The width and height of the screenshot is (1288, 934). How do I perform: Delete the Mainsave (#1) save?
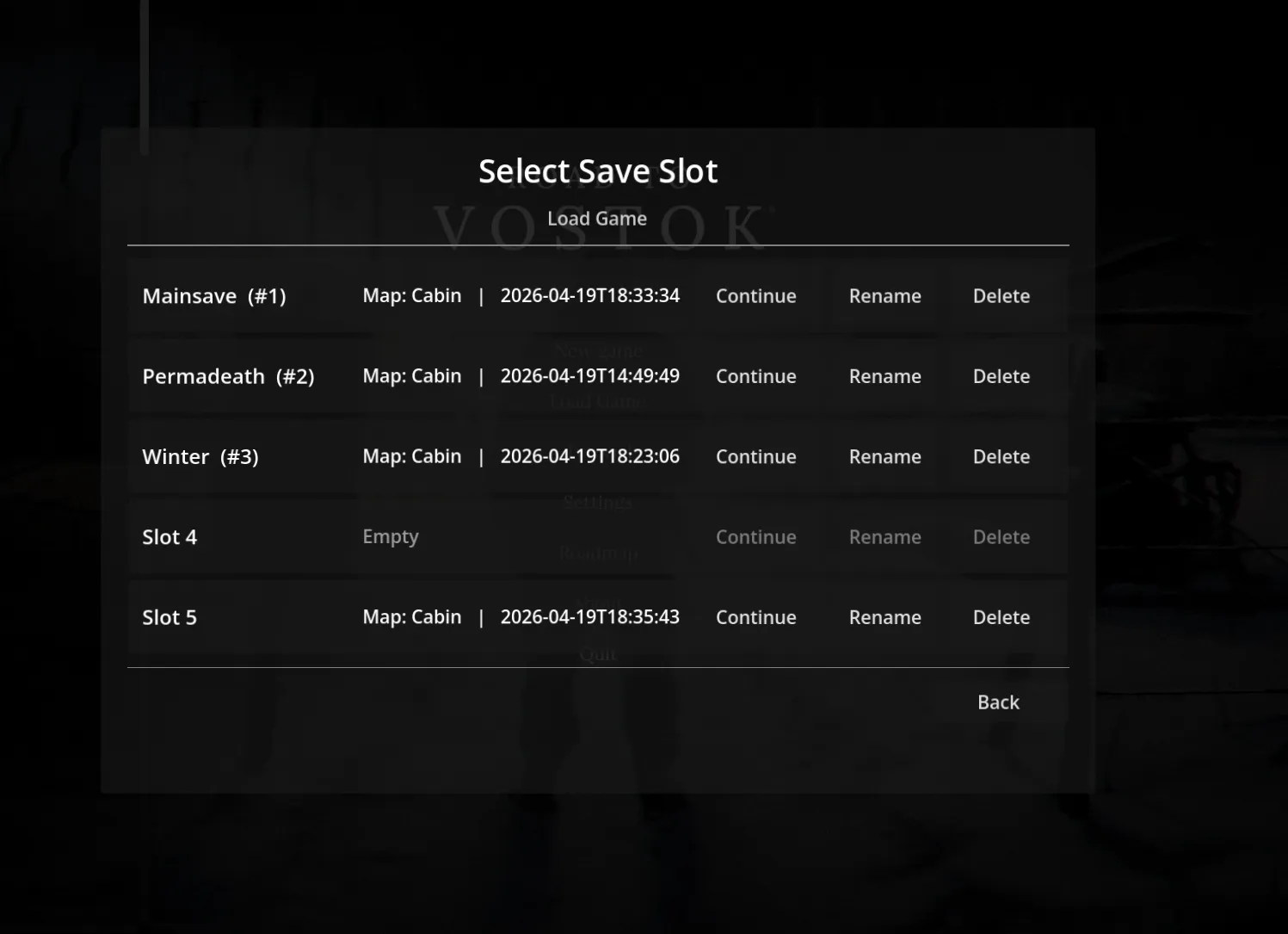(1001, 296)
